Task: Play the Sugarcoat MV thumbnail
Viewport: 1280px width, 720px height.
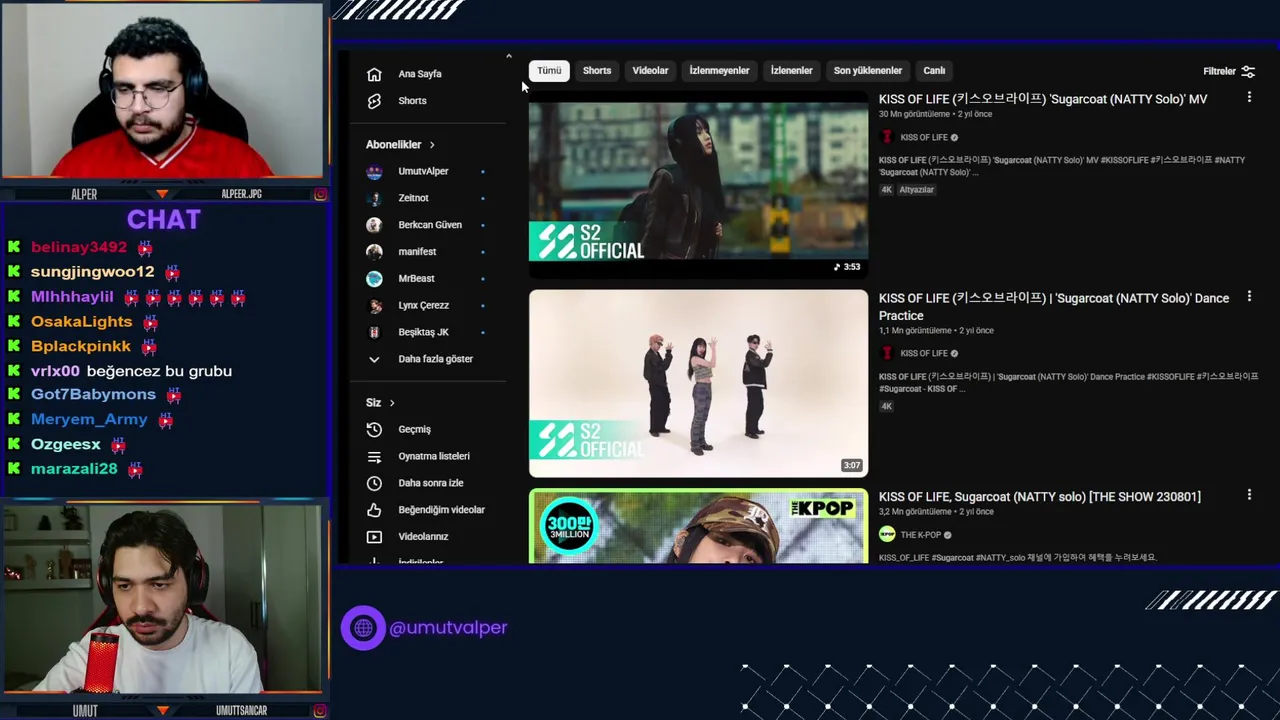Action: click(x=698, y=183)
